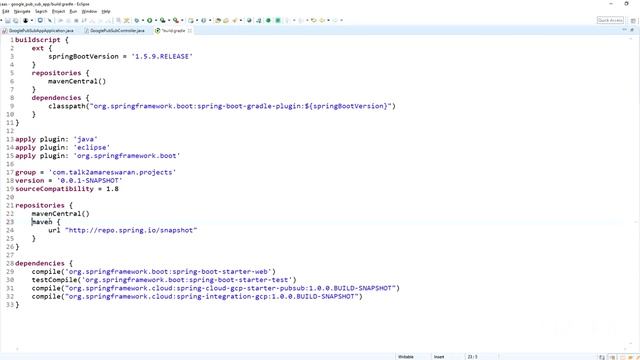Click the Search flashlight toolbar icon
Viewport: 640px width, 360px height.
click(x=235, y=20)
